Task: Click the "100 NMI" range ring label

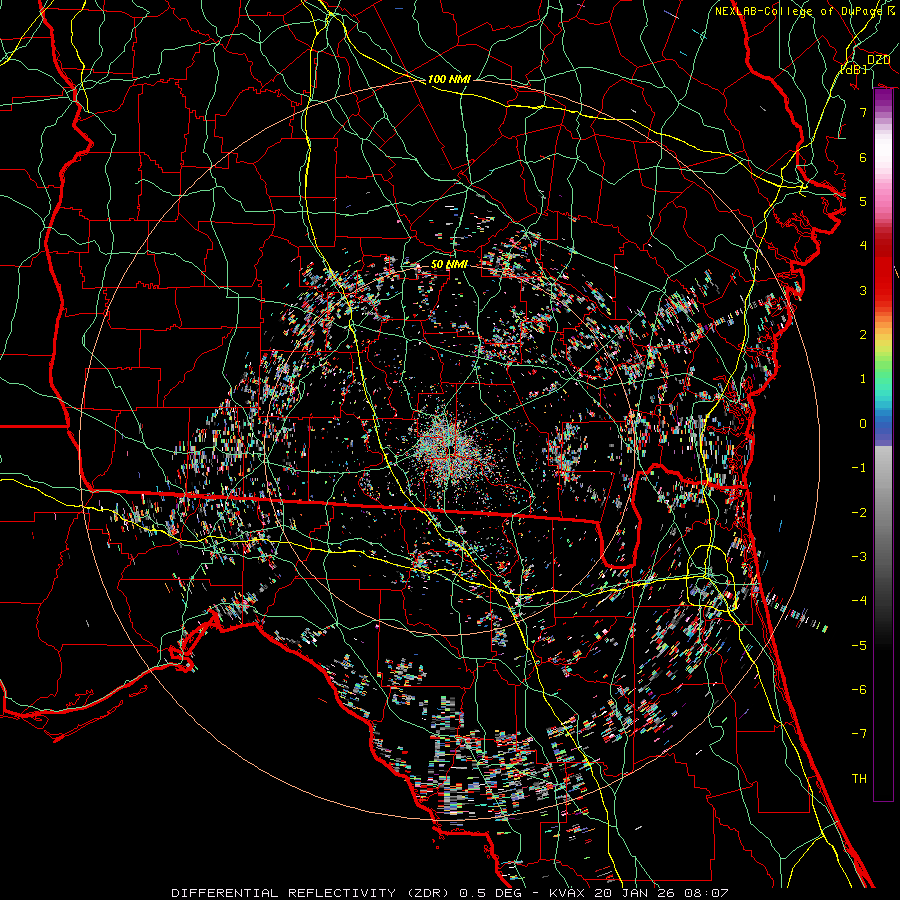Action: pyautogui.click(x=449, y=79)
